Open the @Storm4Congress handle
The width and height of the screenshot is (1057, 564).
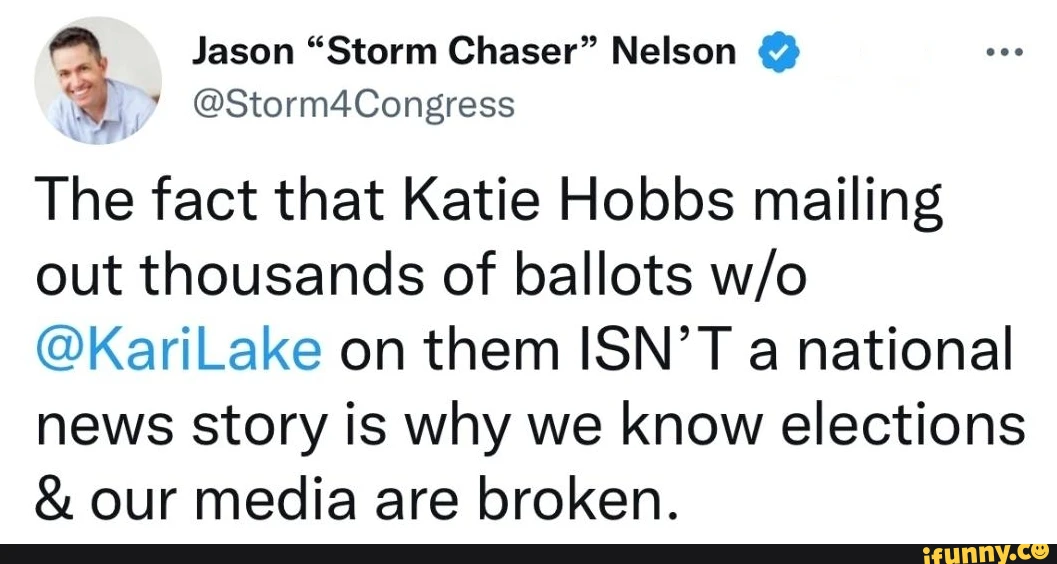(x=354, y=104)
